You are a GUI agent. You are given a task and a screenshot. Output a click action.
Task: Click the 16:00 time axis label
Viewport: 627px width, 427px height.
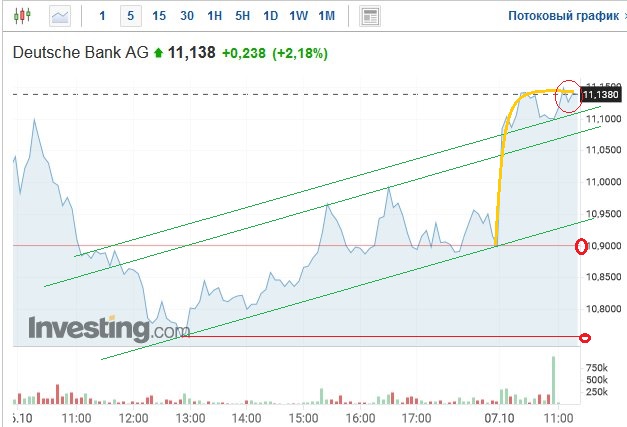pos(360,418)
